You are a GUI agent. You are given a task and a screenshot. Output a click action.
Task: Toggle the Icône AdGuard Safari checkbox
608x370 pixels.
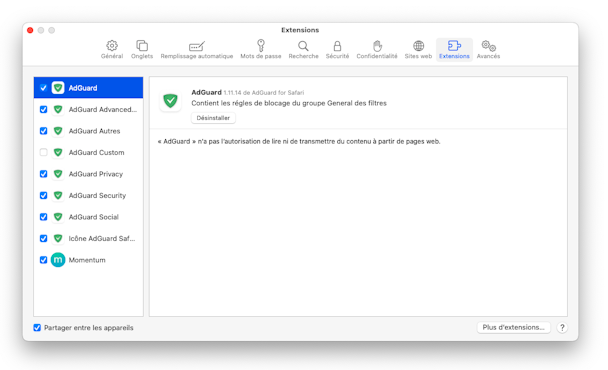(43, 238)
